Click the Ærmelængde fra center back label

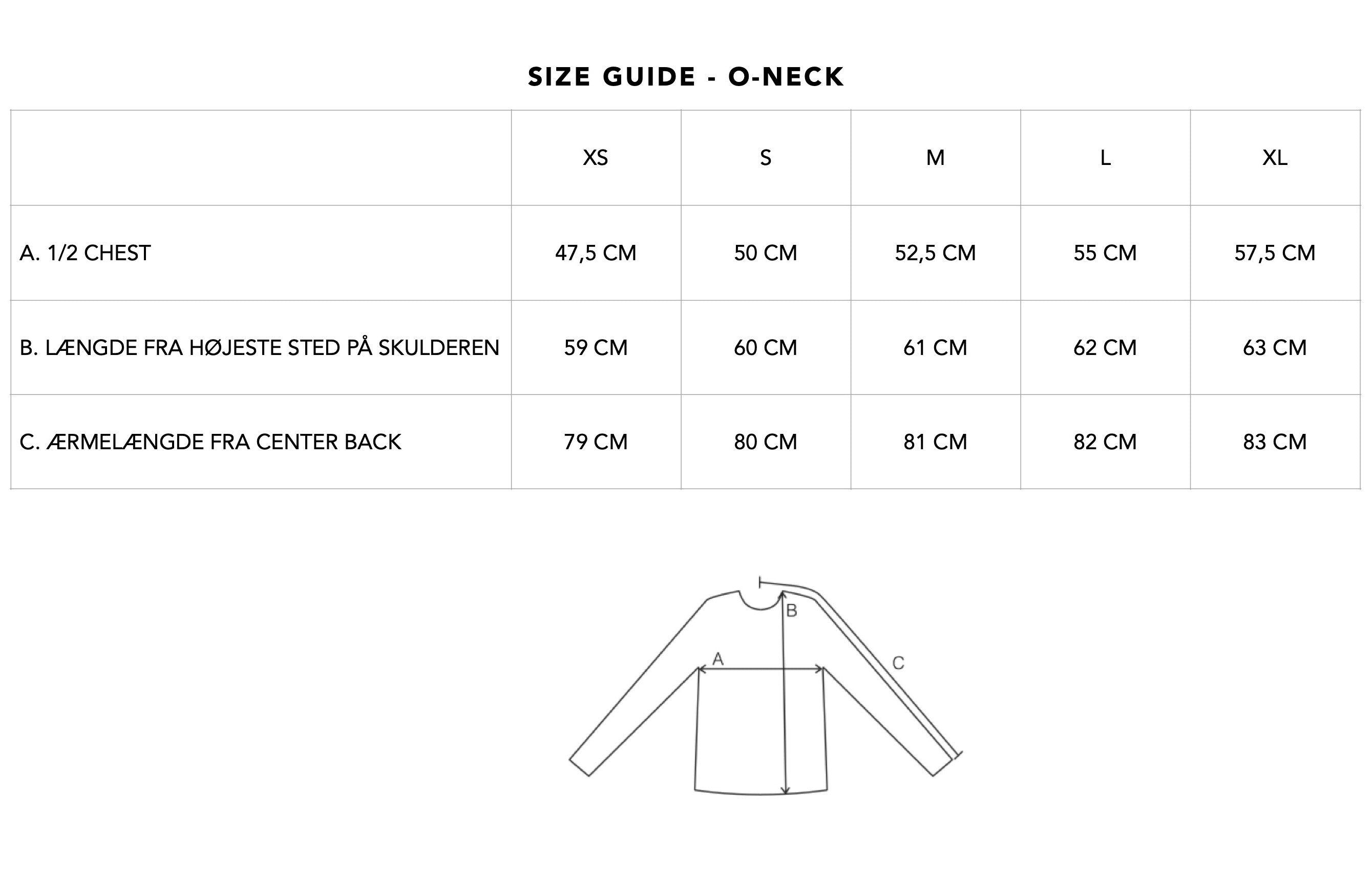click(x=210, y=442)
